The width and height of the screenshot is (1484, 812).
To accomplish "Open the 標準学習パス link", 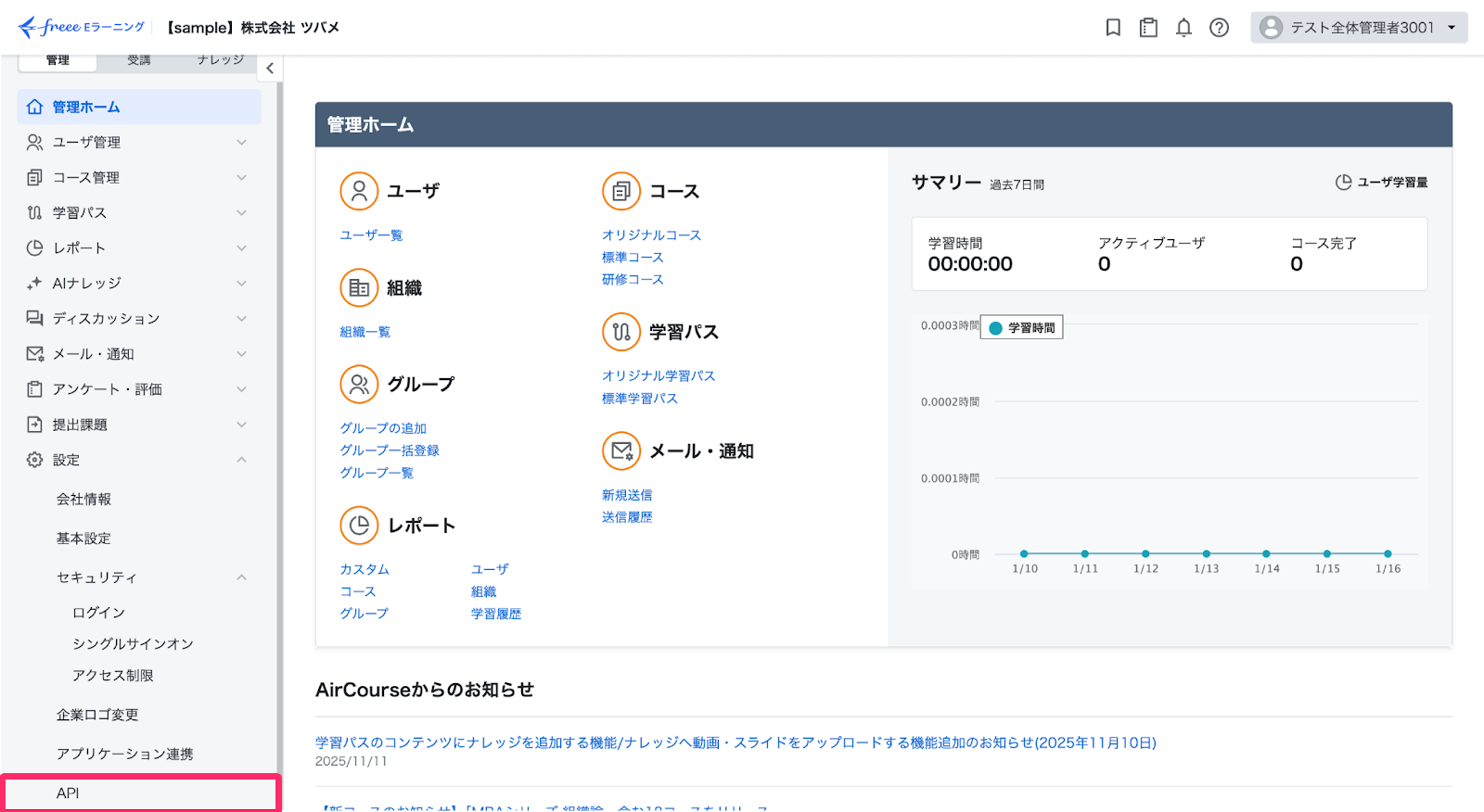I will click(639, 399).
